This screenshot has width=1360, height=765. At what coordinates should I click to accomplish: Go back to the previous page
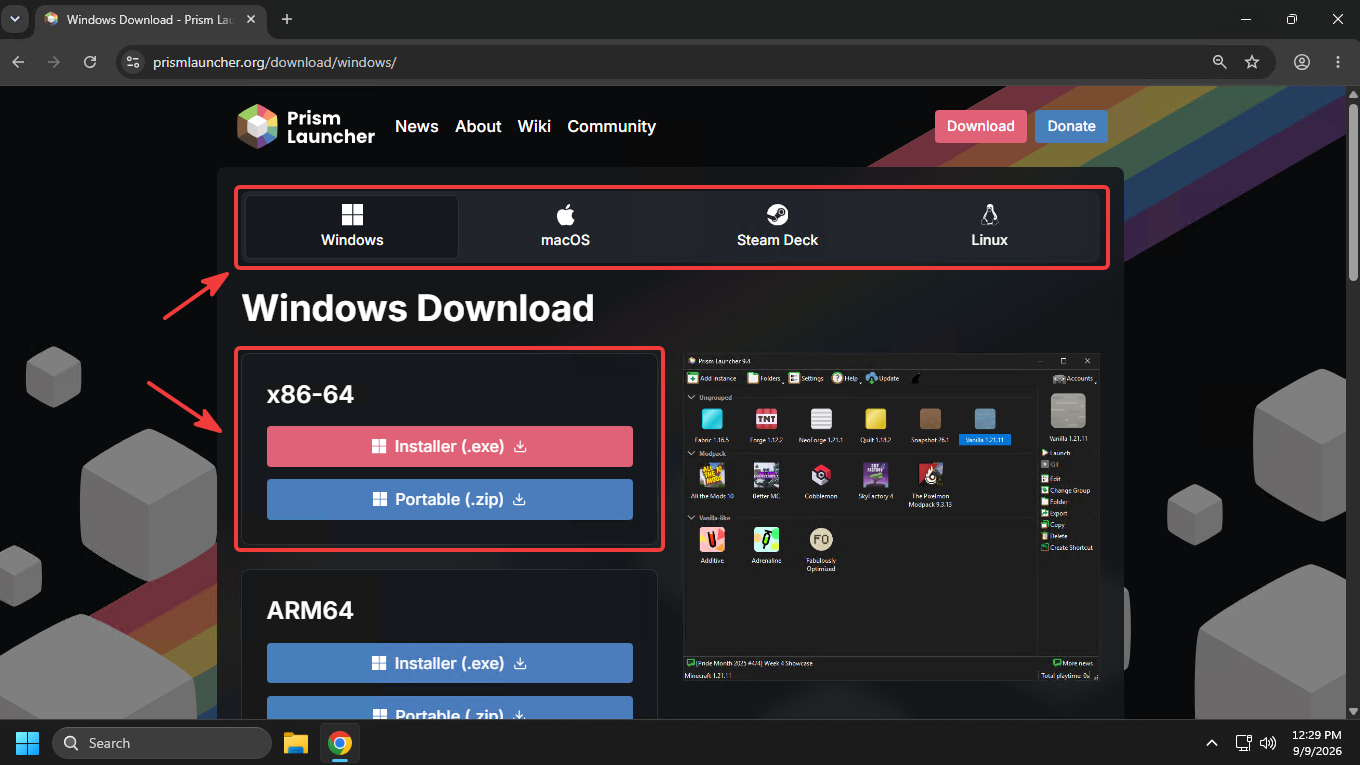pos(18,62)
